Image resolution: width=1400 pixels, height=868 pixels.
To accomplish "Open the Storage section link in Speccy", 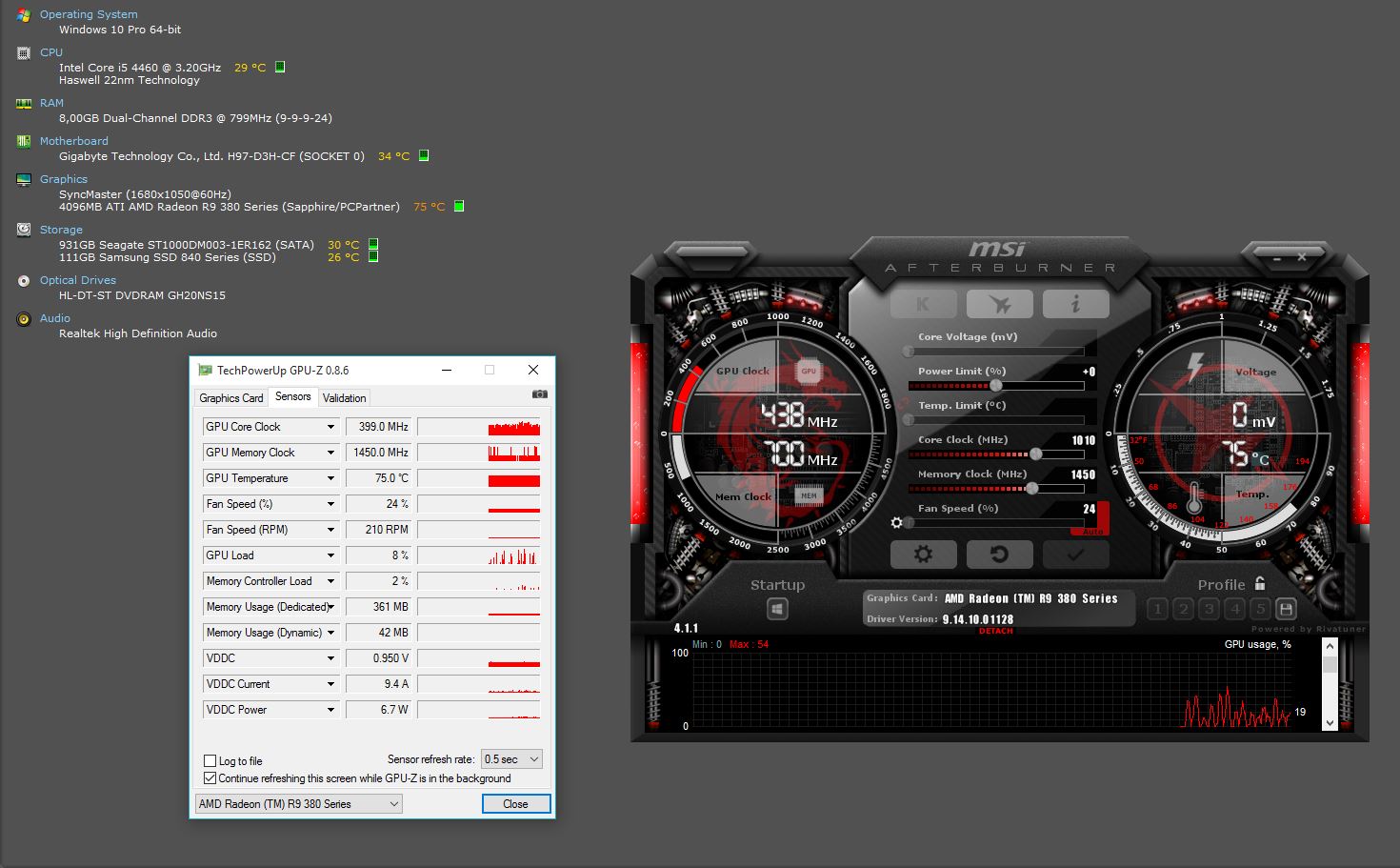I will 61,230.
